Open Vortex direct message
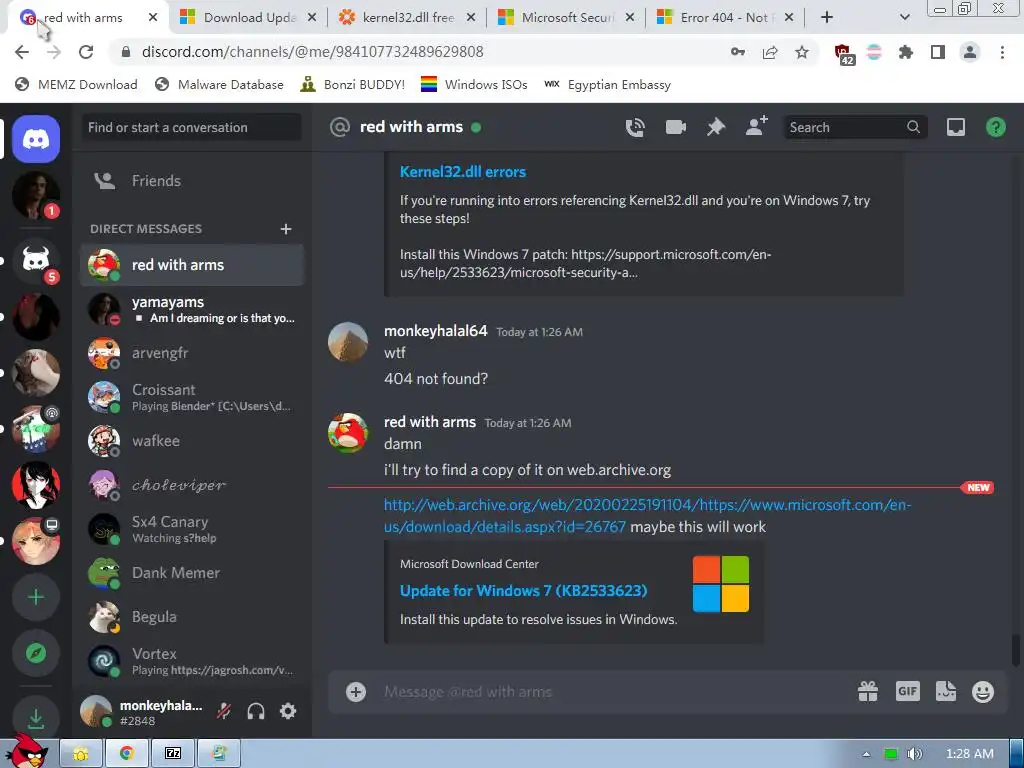 (x=191, y=661)
